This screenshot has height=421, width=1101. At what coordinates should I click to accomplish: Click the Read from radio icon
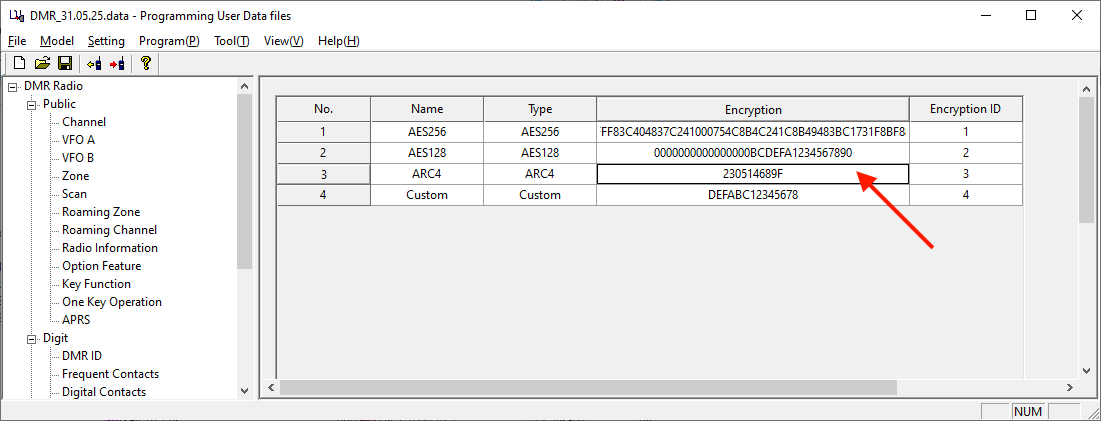(x=94, y=64)
